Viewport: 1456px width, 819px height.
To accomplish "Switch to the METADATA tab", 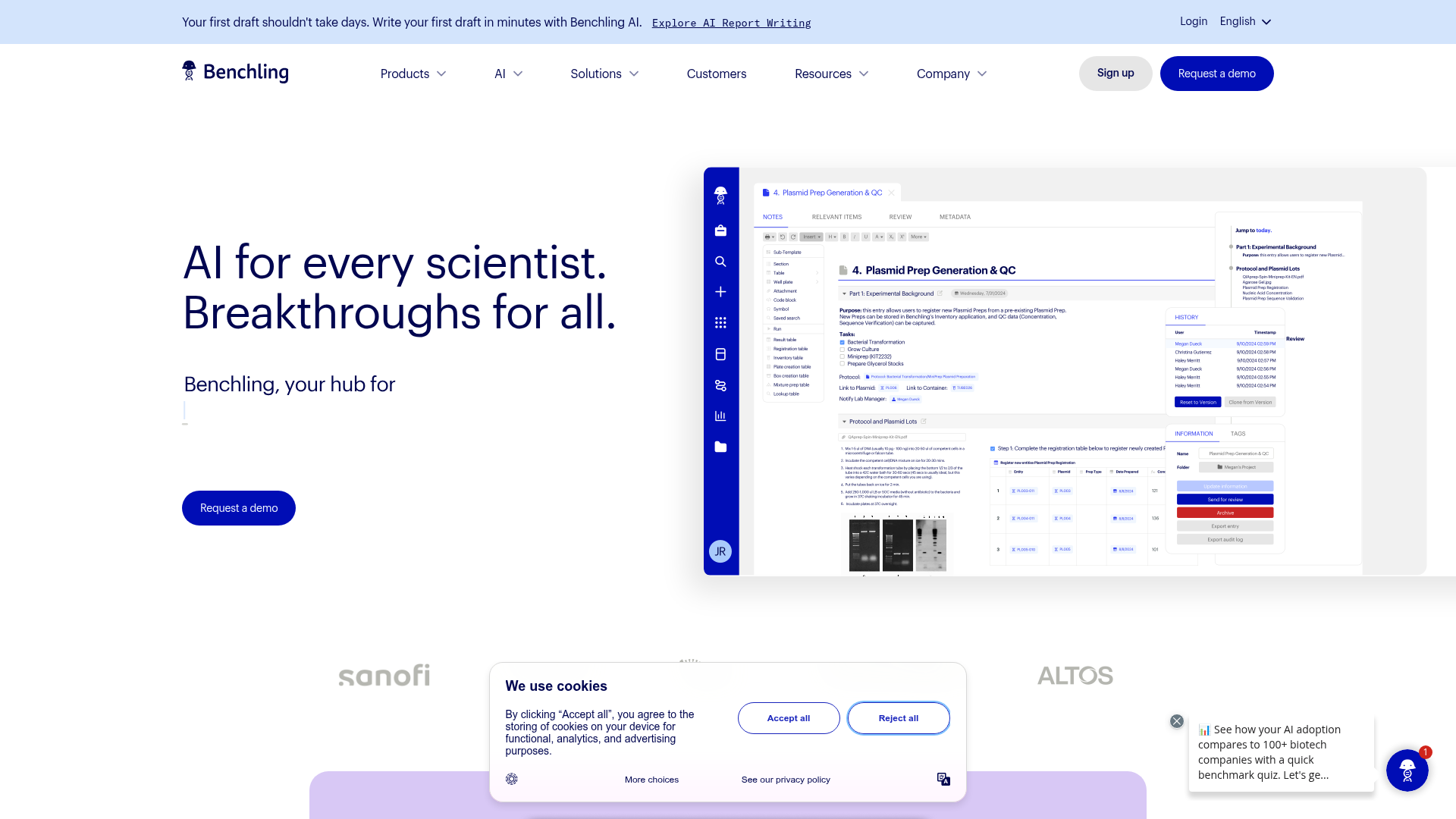I will click(954, 217).
